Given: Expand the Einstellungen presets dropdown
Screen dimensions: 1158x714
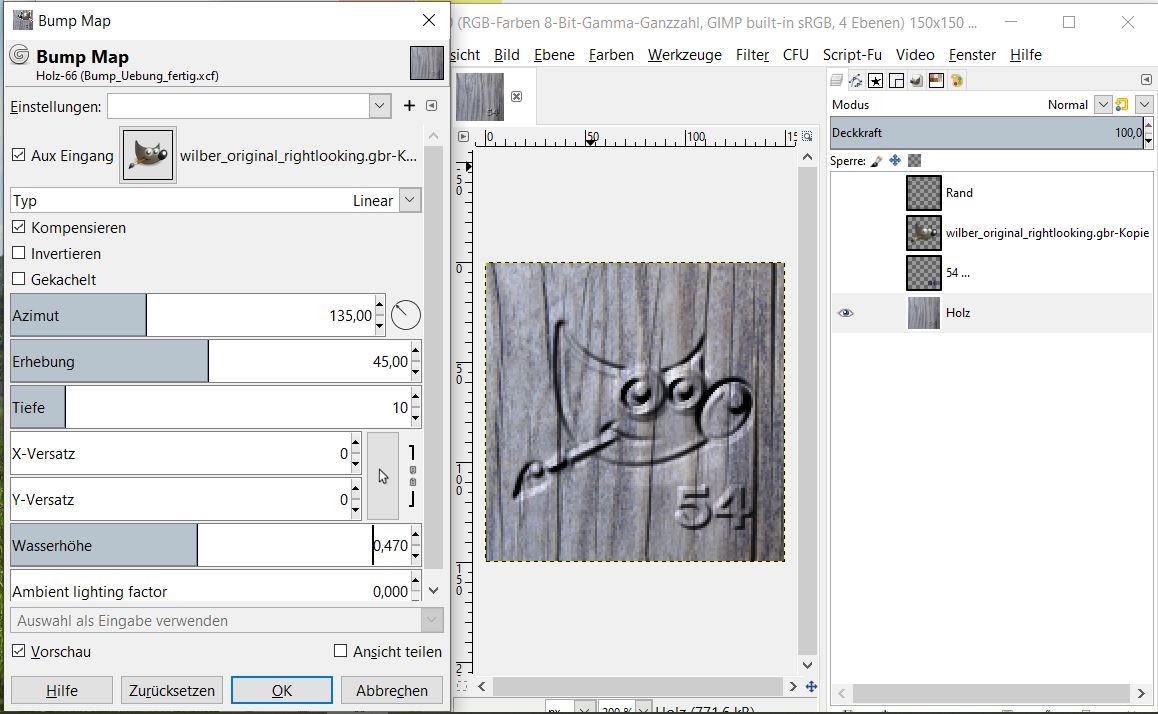Looking at the screenshot, I should [x=379, y=106].
